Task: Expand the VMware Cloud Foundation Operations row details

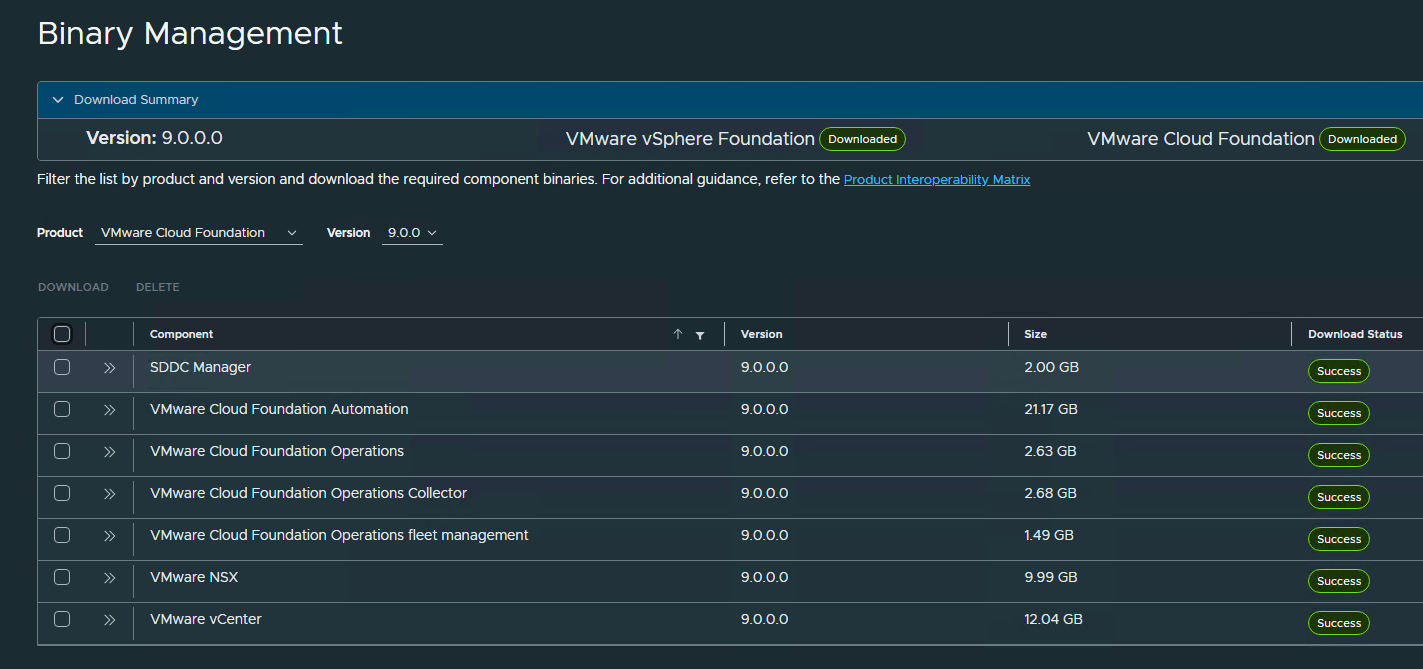Action: click(x=110, y=452)
